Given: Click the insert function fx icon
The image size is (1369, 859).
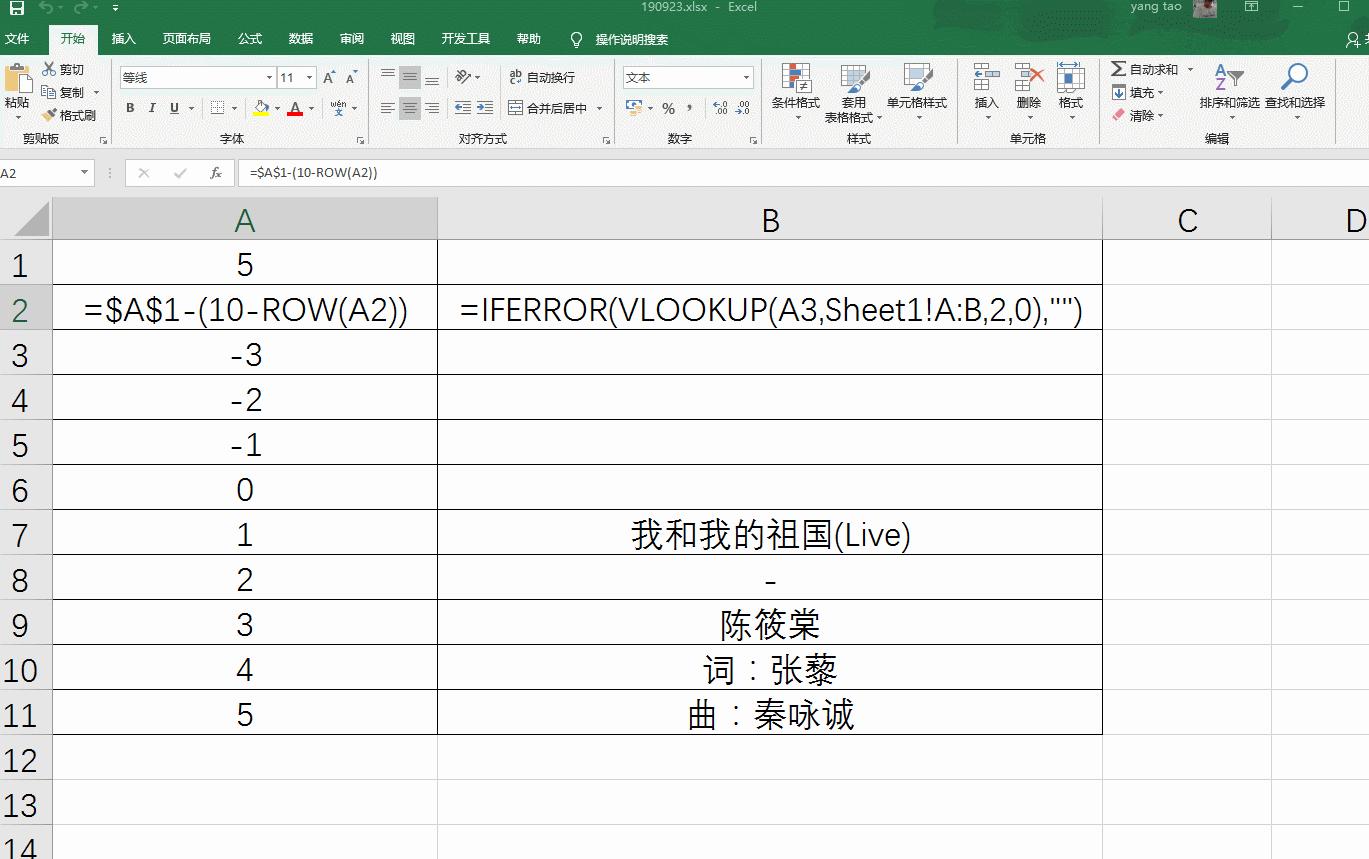Looking at the screenshot, I should click(216, 173).
